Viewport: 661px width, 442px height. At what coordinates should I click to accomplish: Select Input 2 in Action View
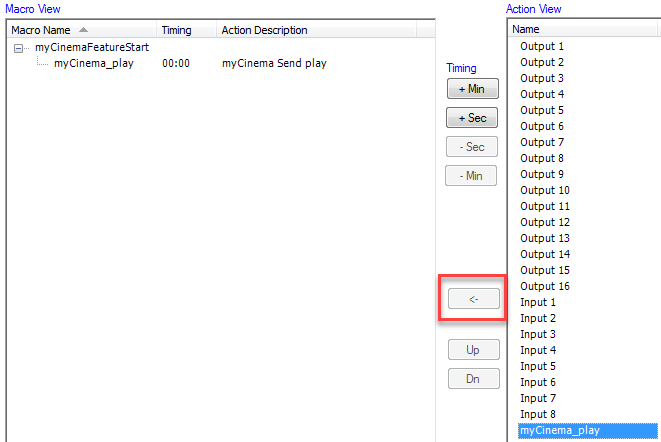(x=538, y=319)
